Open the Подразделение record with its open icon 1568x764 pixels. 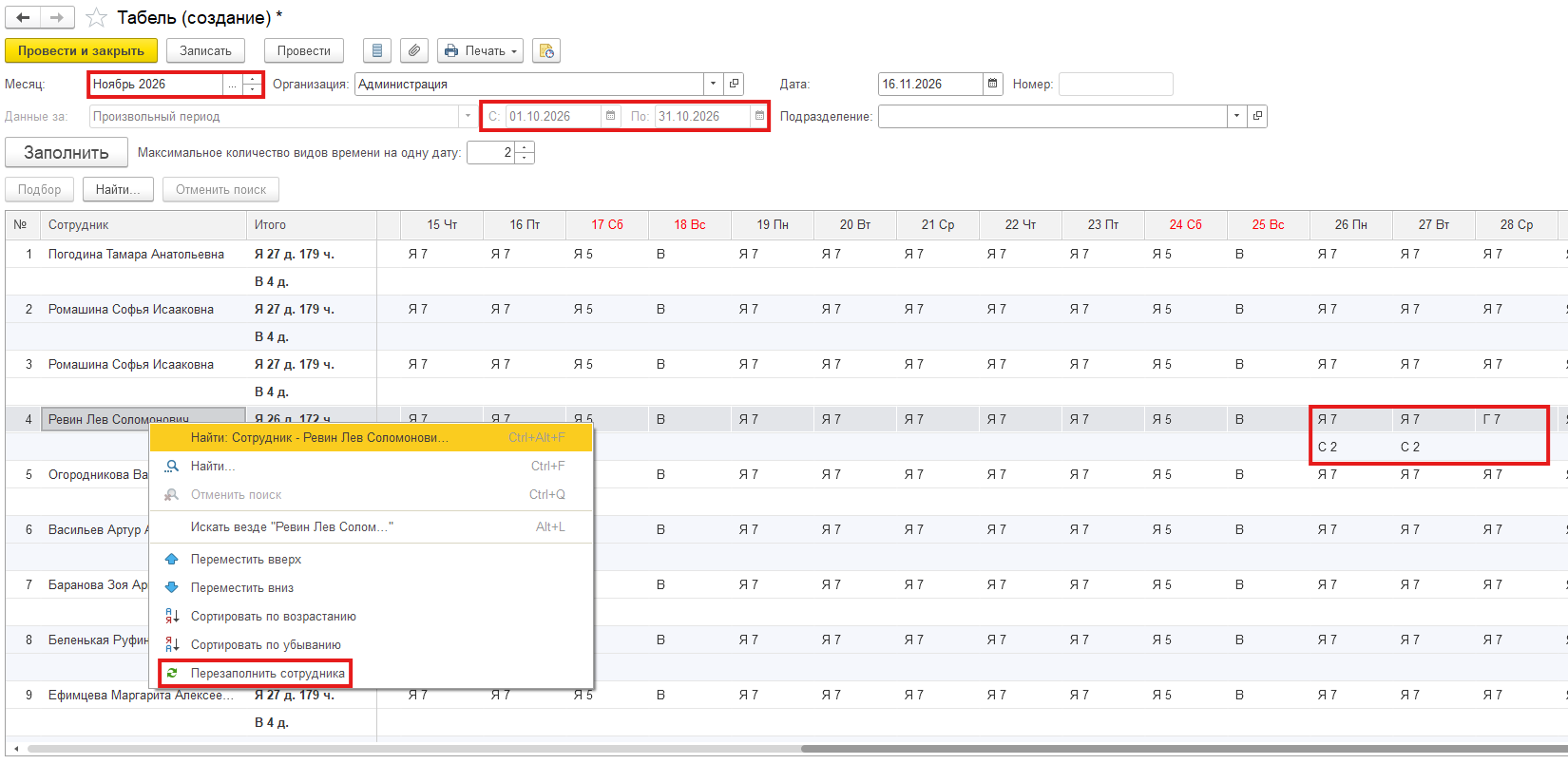[x=1257, y=117]
